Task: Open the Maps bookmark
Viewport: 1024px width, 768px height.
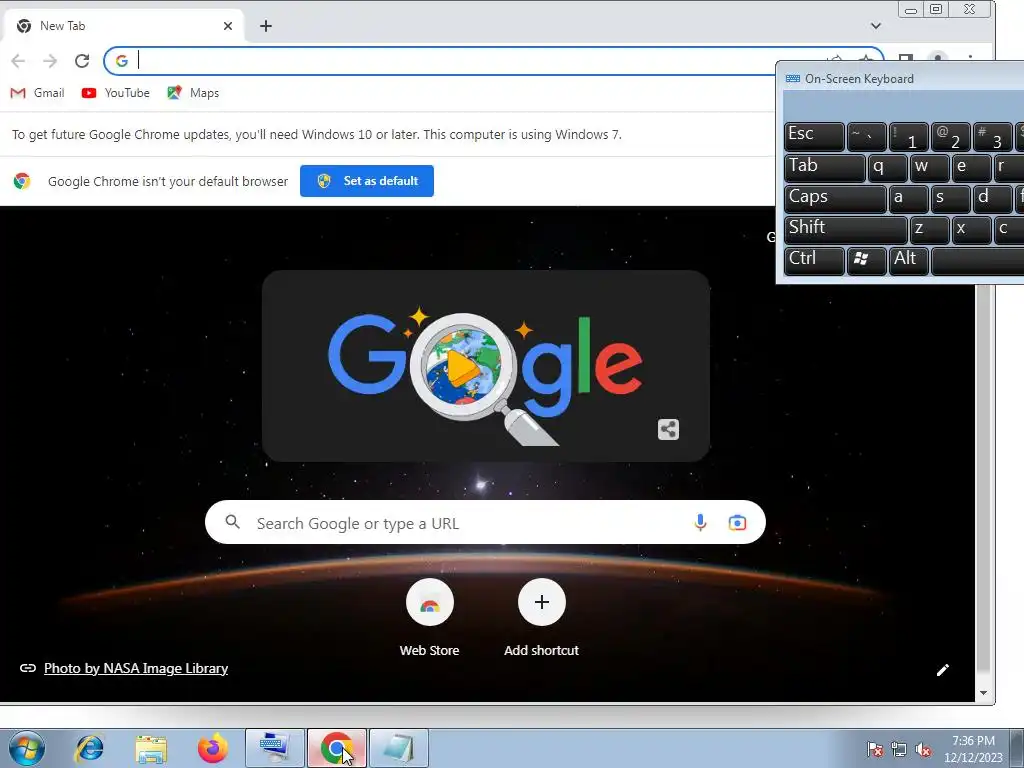Action: pos(193,93)
